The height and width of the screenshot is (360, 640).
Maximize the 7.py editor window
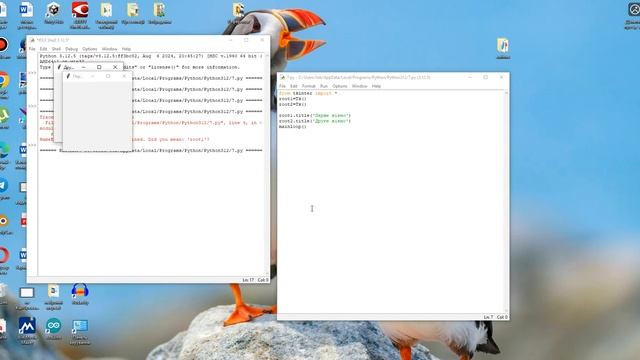[x=485, y=77]
